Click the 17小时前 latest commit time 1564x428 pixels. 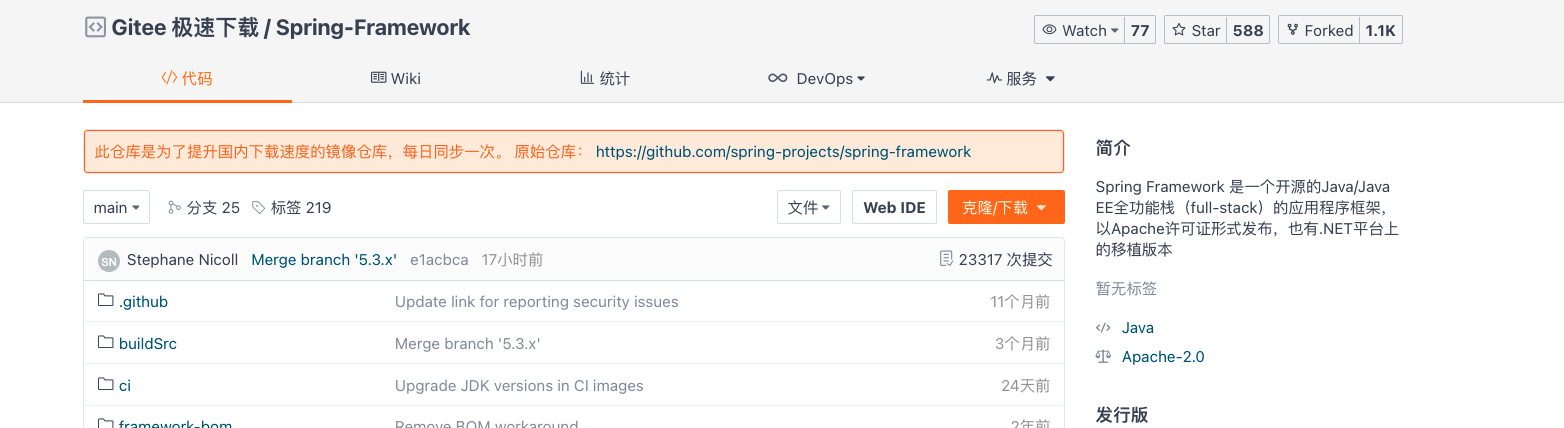tap(512, 260)
